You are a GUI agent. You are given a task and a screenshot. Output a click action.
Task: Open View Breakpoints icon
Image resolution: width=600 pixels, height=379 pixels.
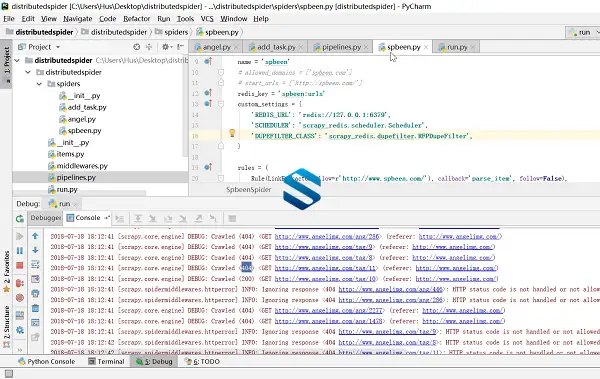point(20,283)
